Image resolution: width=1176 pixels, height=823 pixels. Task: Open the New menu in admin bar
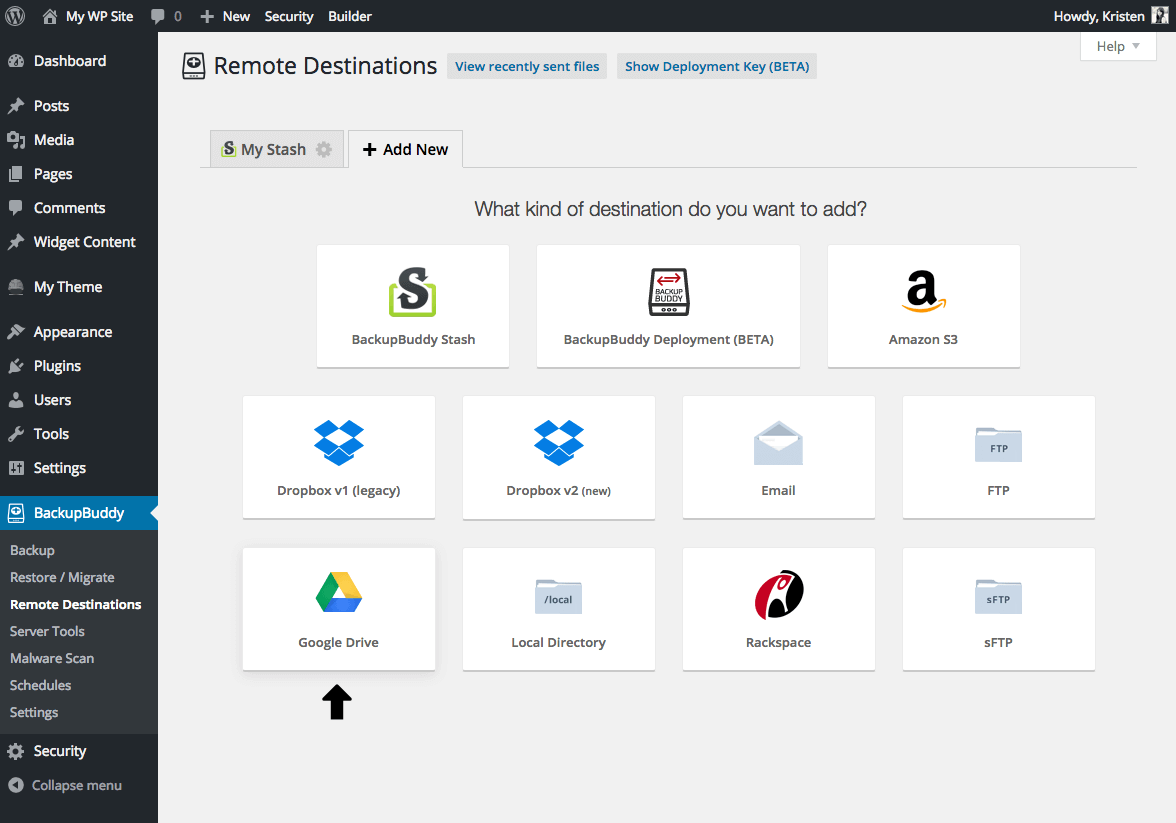(x=224, y=15)
